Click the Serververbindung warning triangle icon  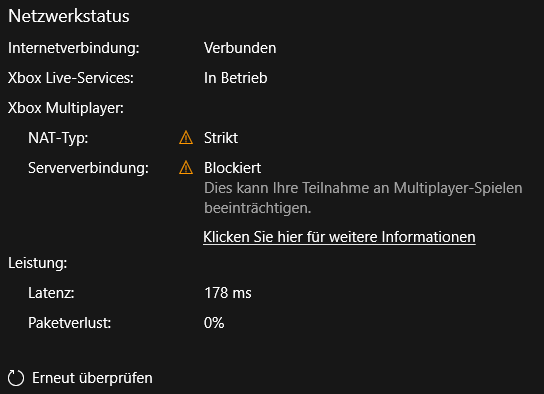186,168
